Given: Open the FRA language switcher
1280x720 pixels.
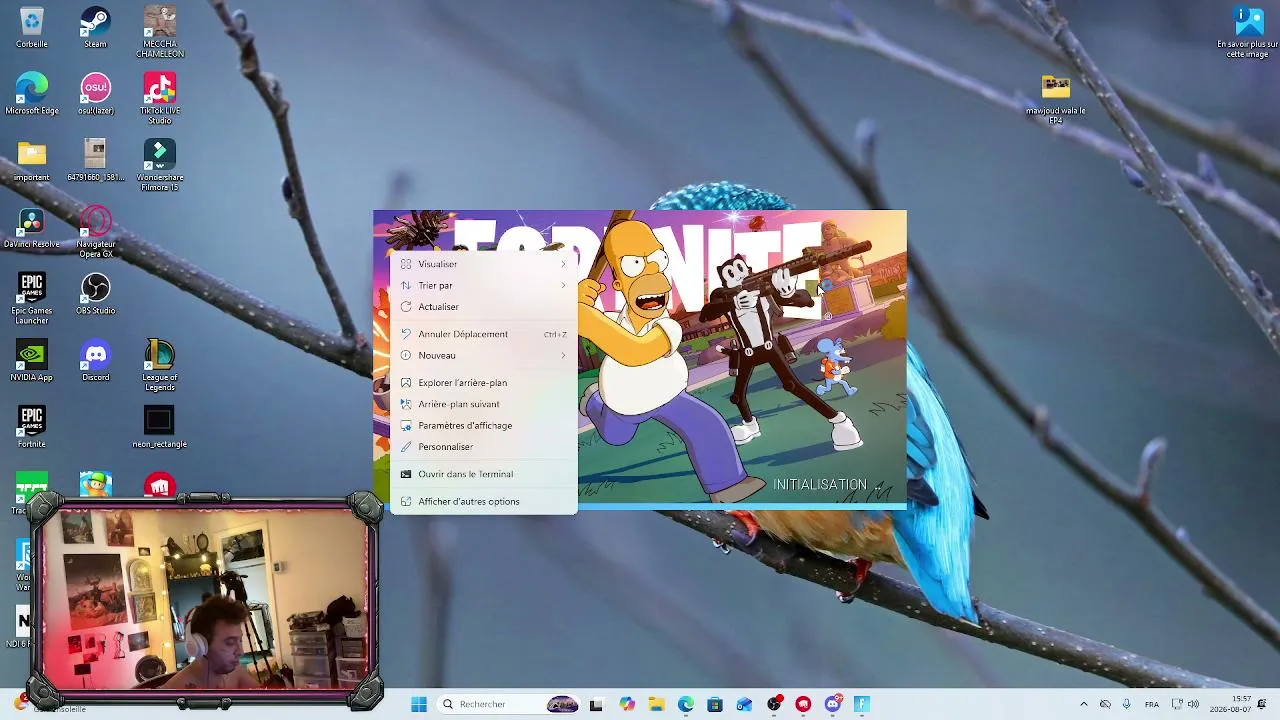Looking at the screenshot, I should click(1152, 704).
